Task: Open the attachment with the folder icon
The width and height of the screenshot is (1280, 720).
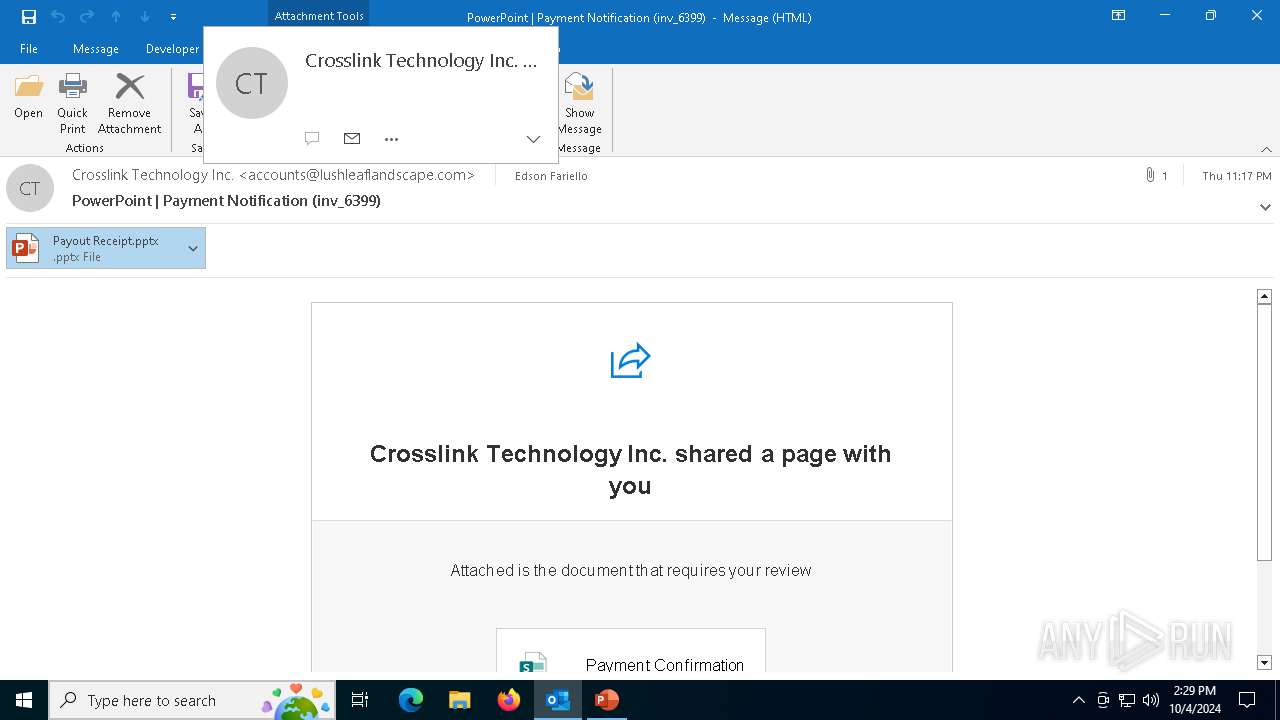Action: [x=28, y=97]
